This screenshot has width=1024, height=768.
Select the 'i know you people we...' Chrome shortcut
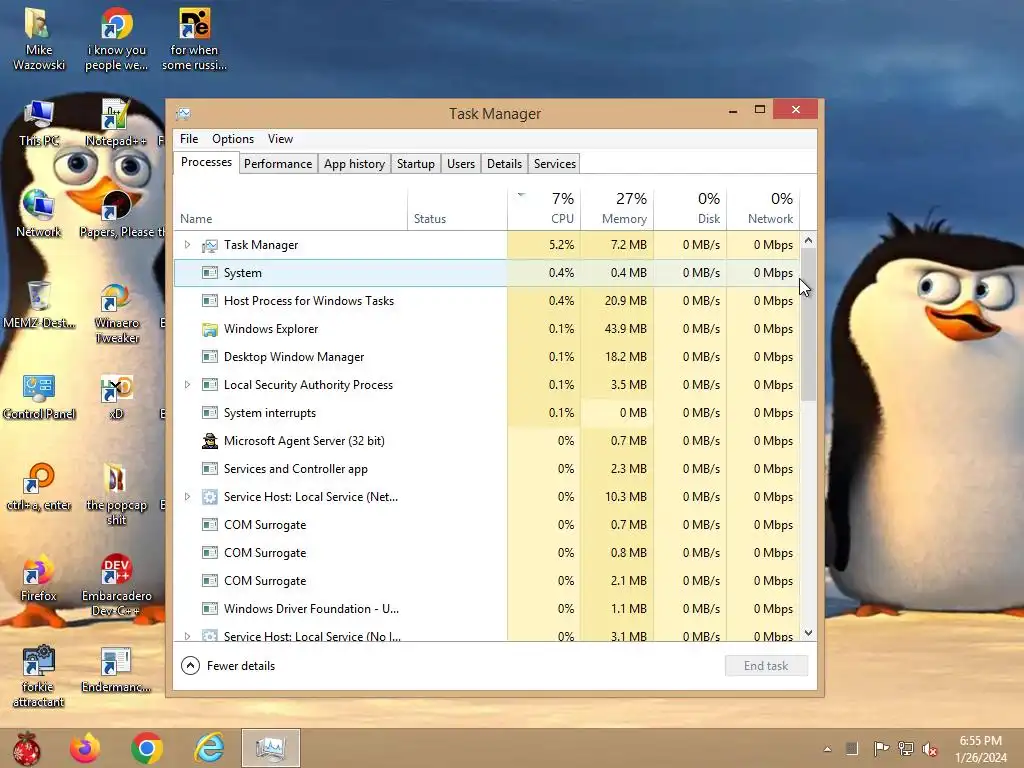coord(116,38)
